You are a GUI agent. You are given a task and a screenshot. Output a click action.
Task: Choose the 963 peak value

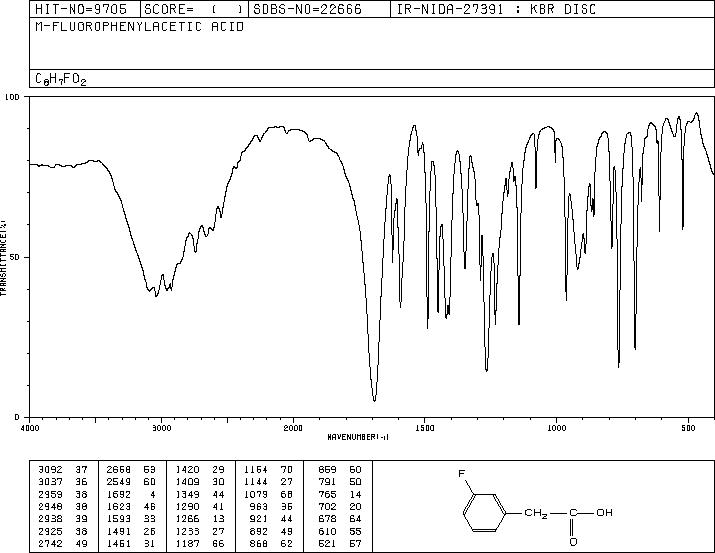(259, 506)
